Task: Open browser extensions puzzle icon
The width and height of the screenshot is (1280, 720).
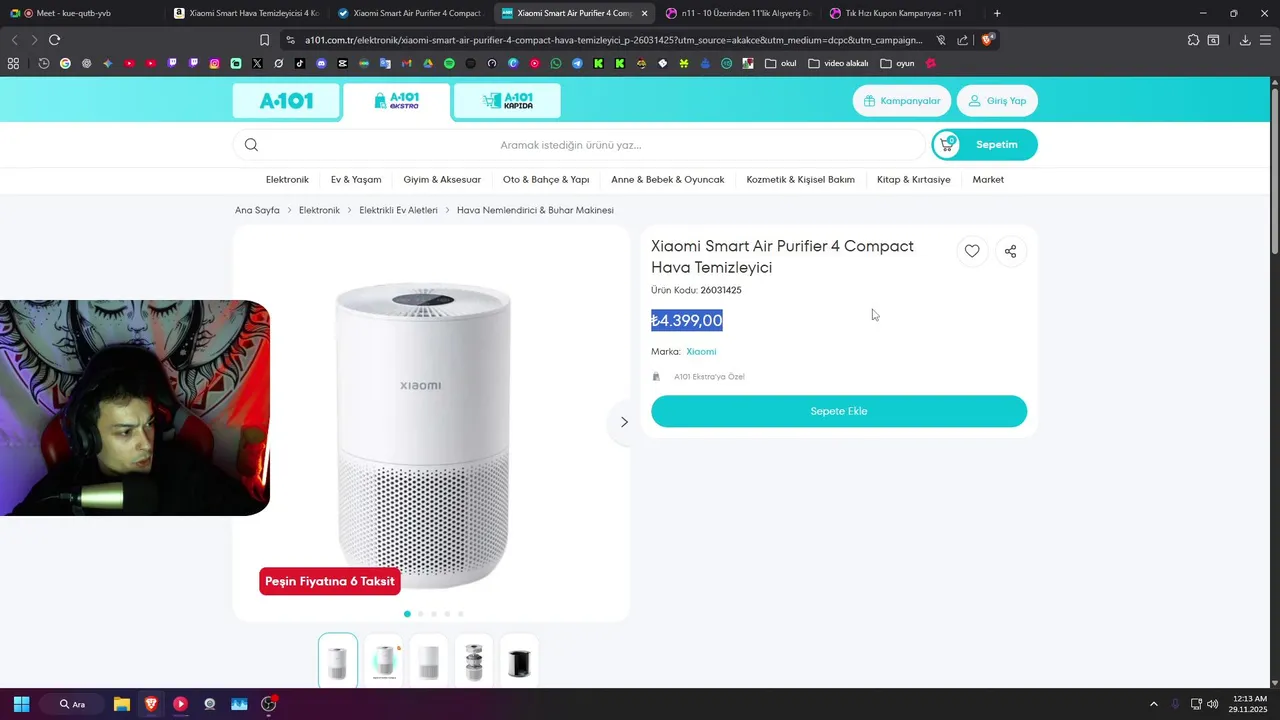Action: tap(1193, 40)
